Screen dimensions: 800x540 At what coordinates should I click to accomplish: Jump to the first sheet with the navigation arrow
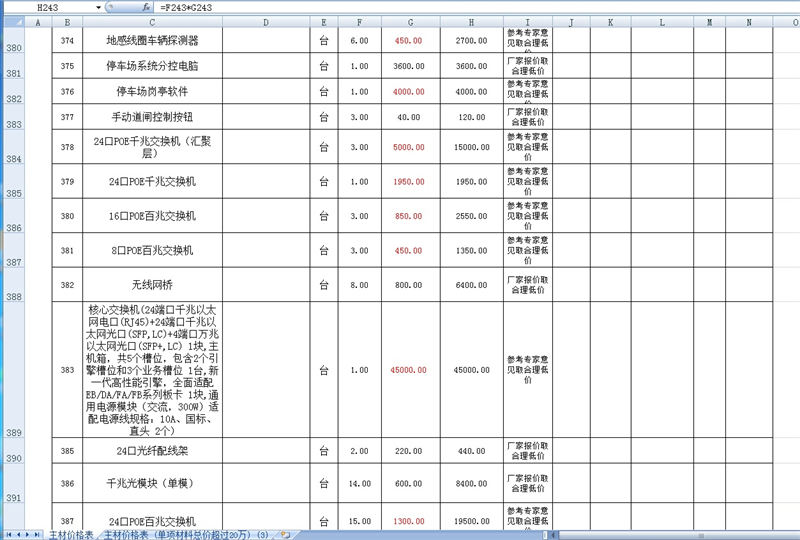[6, 534]
